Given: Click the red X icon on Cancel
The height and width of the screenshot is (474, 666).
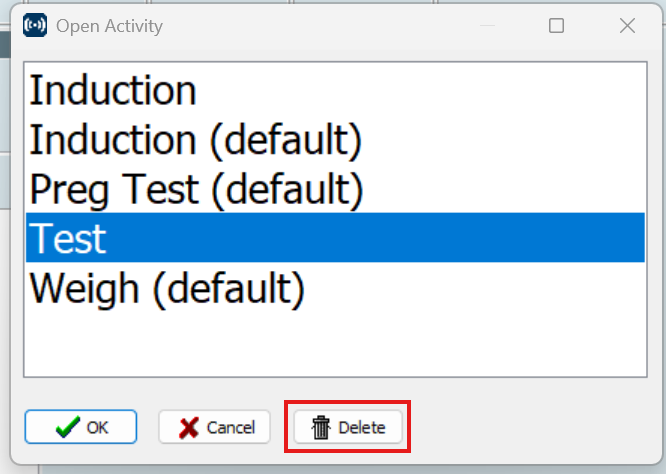Looking at the screenshot, I should tap(189, 427).
